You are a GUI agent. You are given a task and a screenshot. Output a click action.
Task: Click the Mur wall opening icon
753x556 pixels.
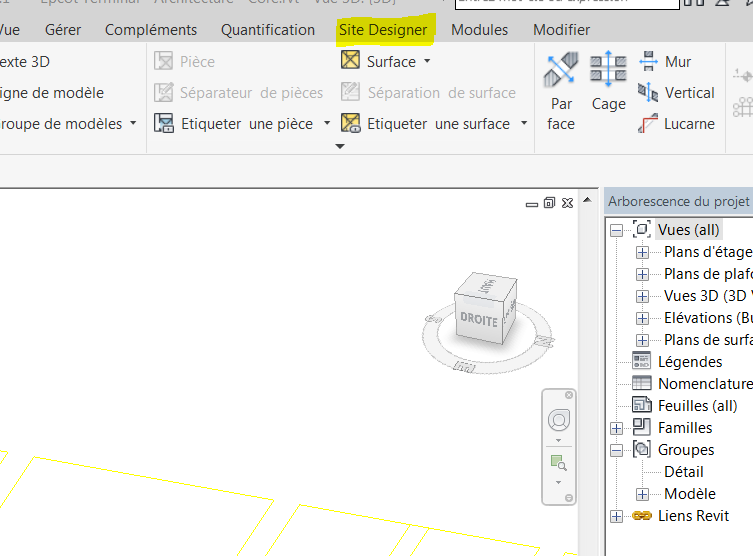pos(648,62)
